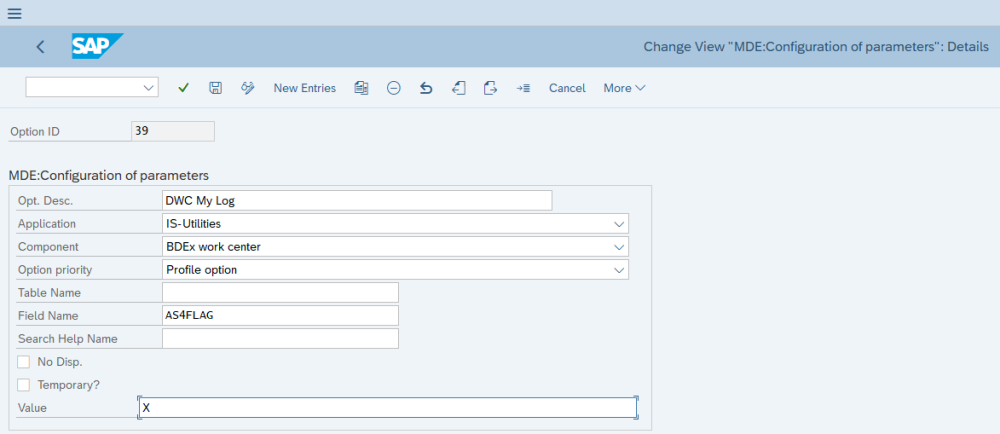
Task: Click the other entry list icon
Action: 523,88
